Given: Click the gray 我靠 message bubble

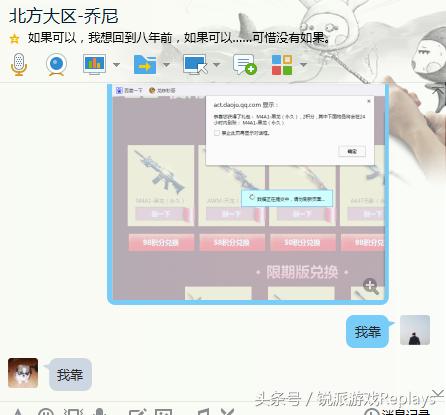Looking at the screenshot, I should [x=70, y=375].
